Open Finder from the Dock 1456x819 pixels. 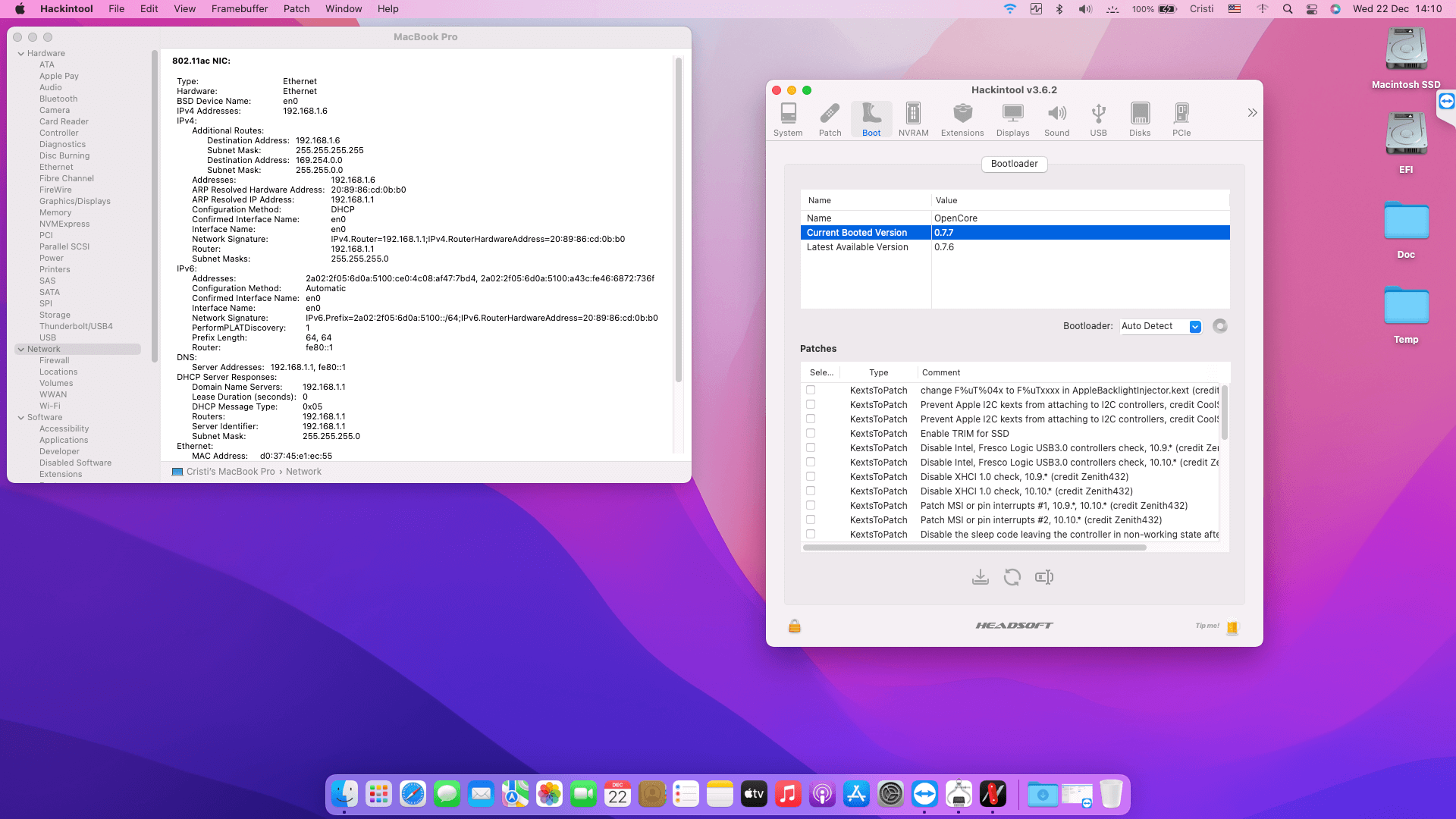pyautogui.click(x=345, y=794)
